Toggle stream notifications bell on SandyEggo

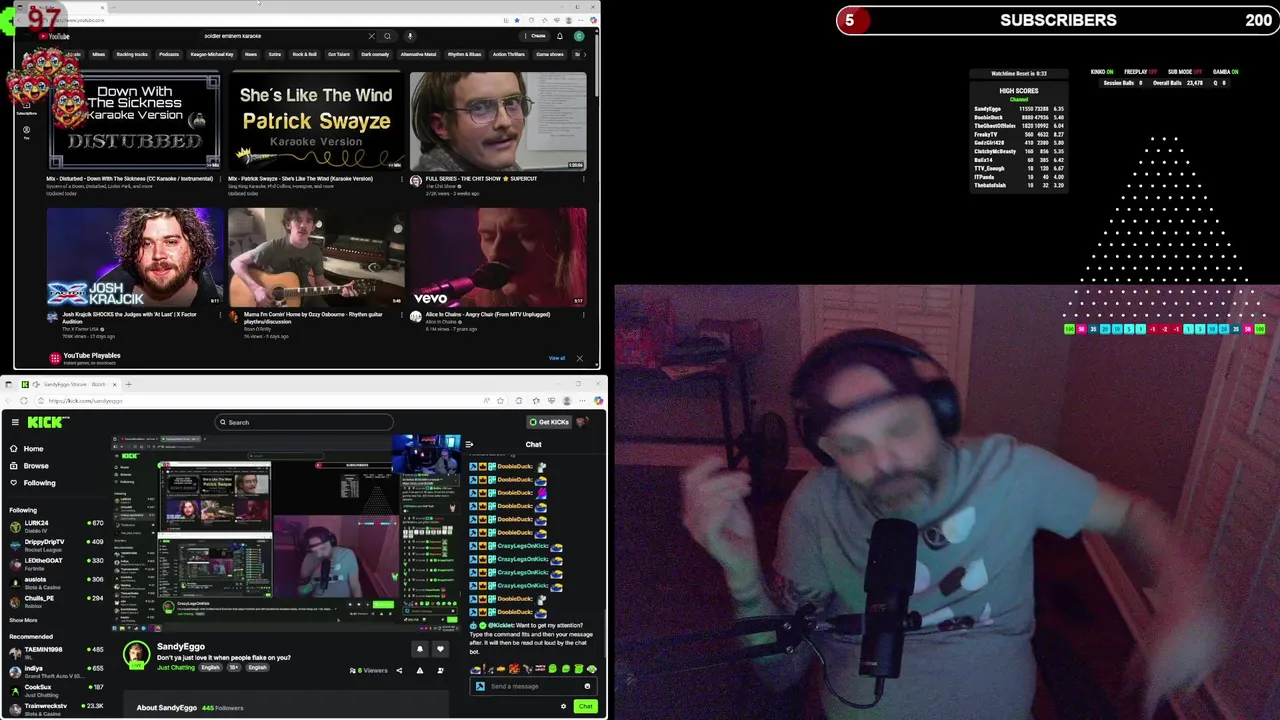click(420, 649)
